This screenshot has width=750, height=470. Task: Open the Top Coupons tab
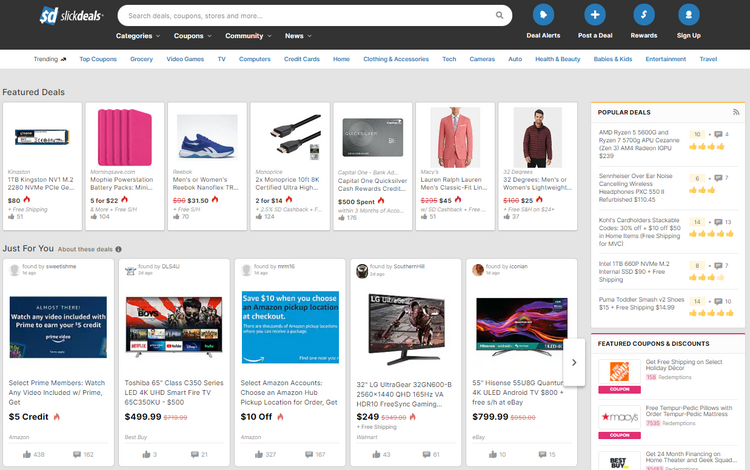[98, 59]
